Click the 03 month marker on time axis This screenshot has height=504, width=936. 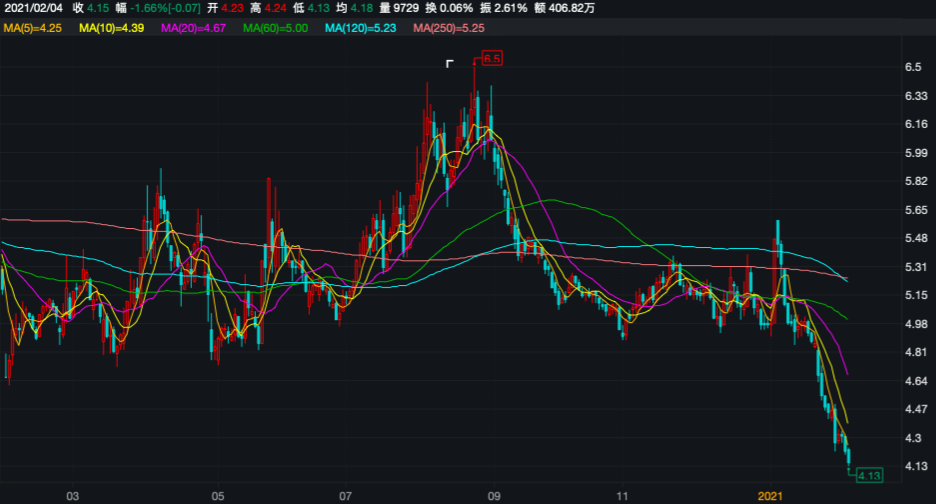[x=72, y=495]
